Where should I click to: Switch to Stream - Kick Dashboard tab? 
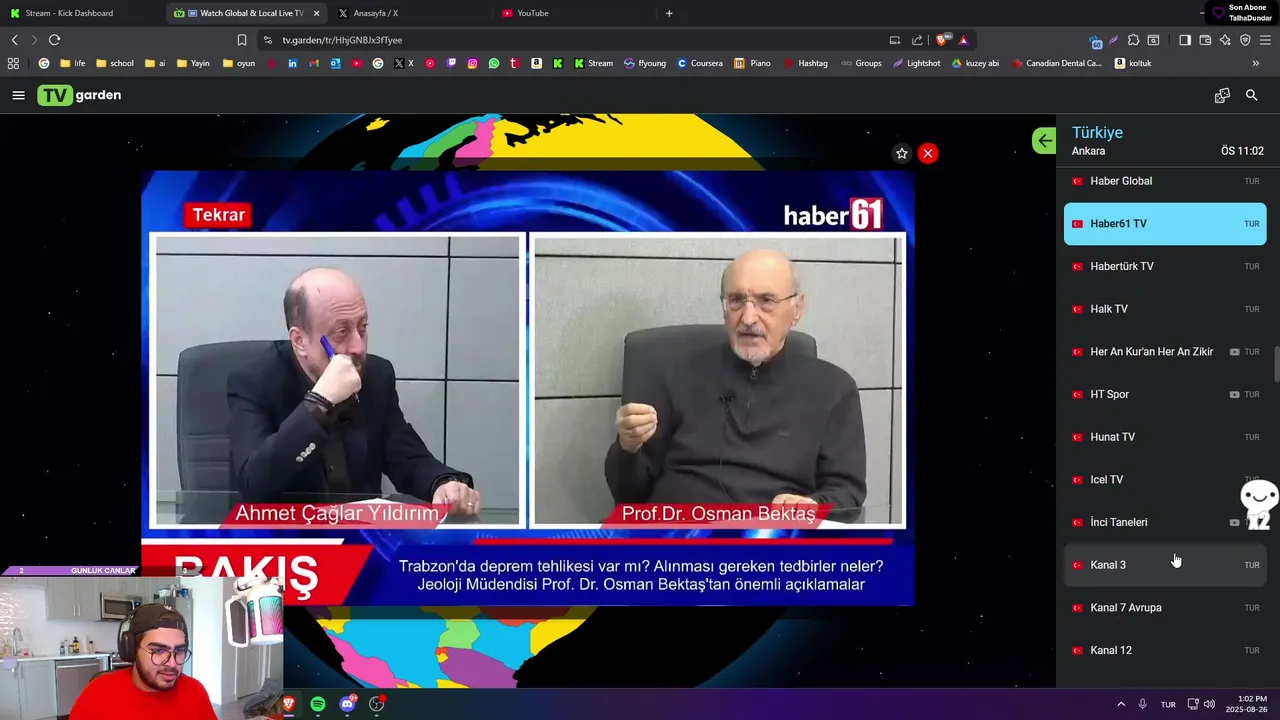(x=80, y=13)
